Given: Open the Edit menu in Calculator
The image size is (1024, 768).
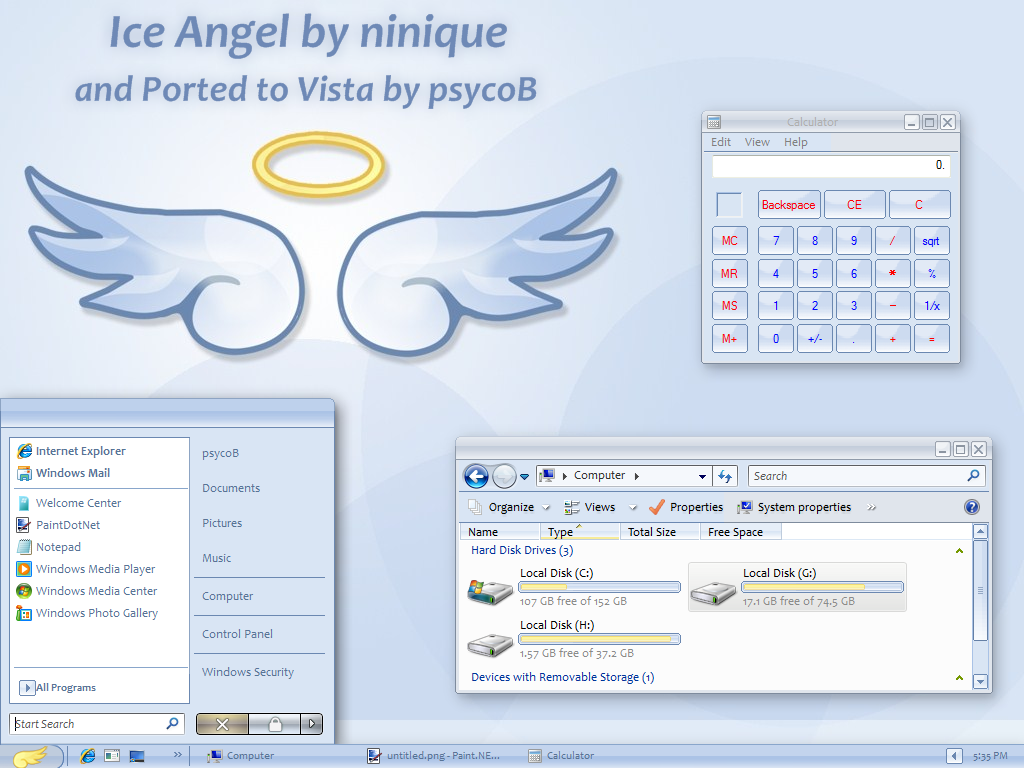Looking at the screenshot, I should 720,142.
